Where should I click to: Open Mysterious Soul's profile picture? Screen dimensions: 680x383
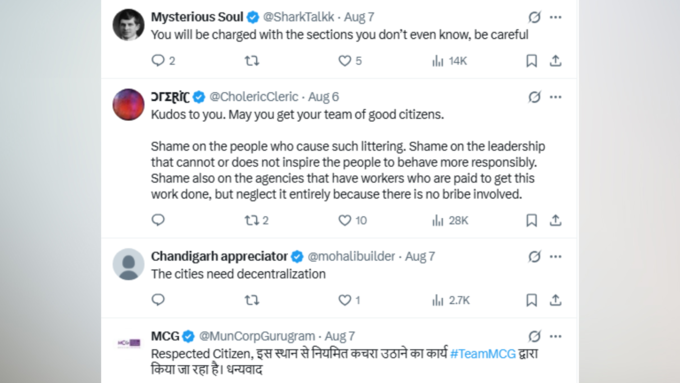(128, 25)
